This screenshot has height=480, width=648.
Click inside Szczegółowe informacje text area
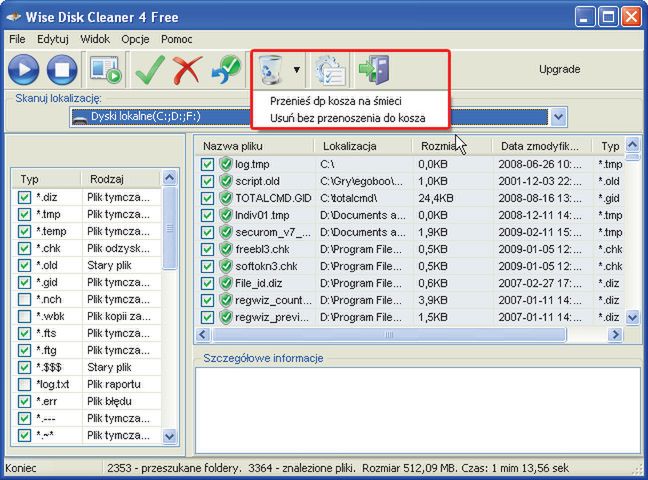[x=417, y=410]
